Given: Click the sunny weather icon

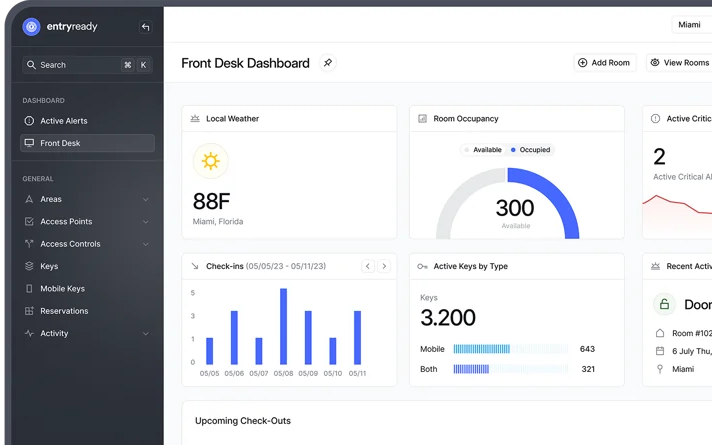Looking at the screenshot, I should pyautogui.click(x=211, y=160).
